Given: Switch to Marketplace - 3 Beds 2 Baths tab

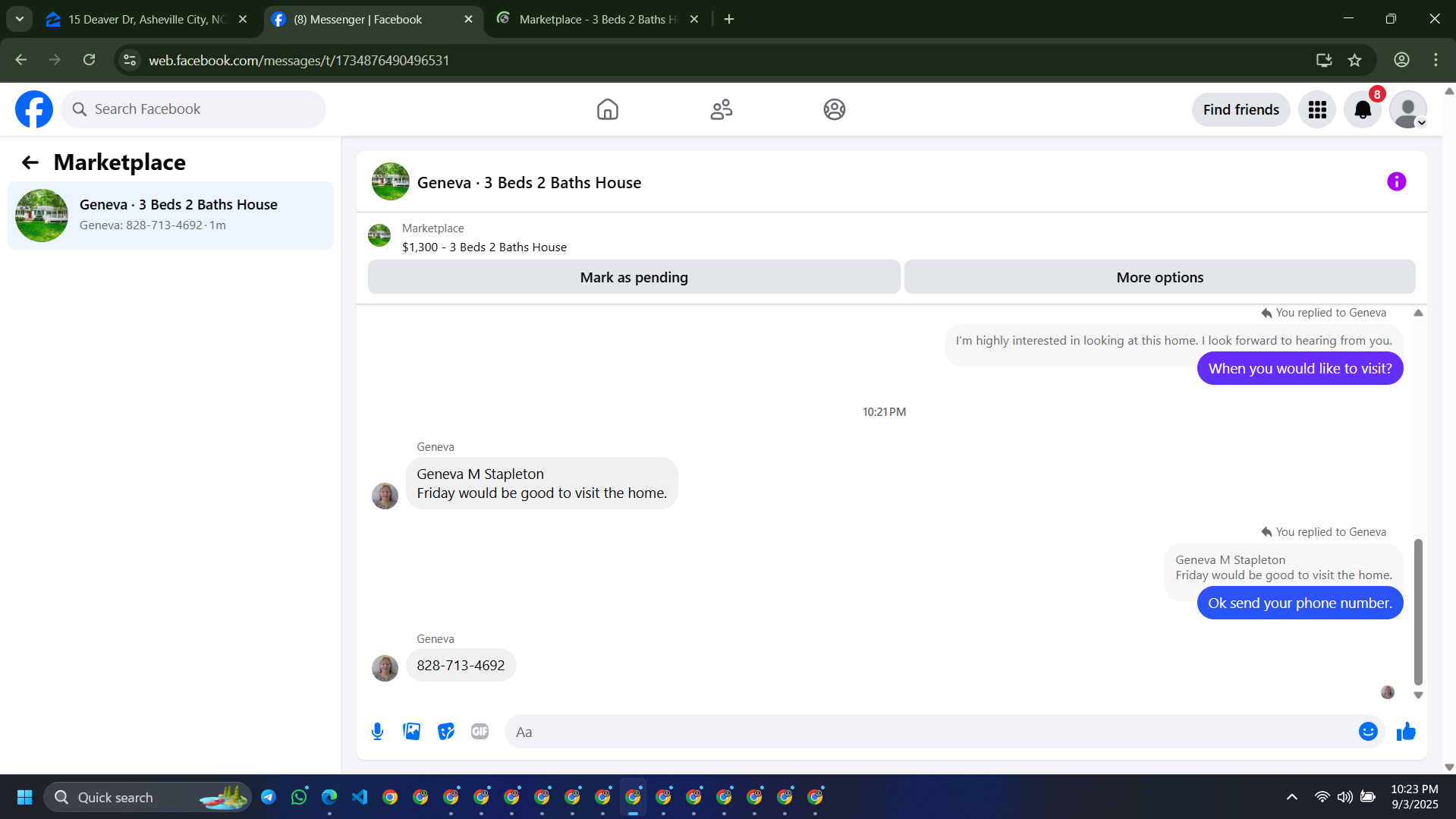Looking at the screenshot, I should click(x=599, y=19).
